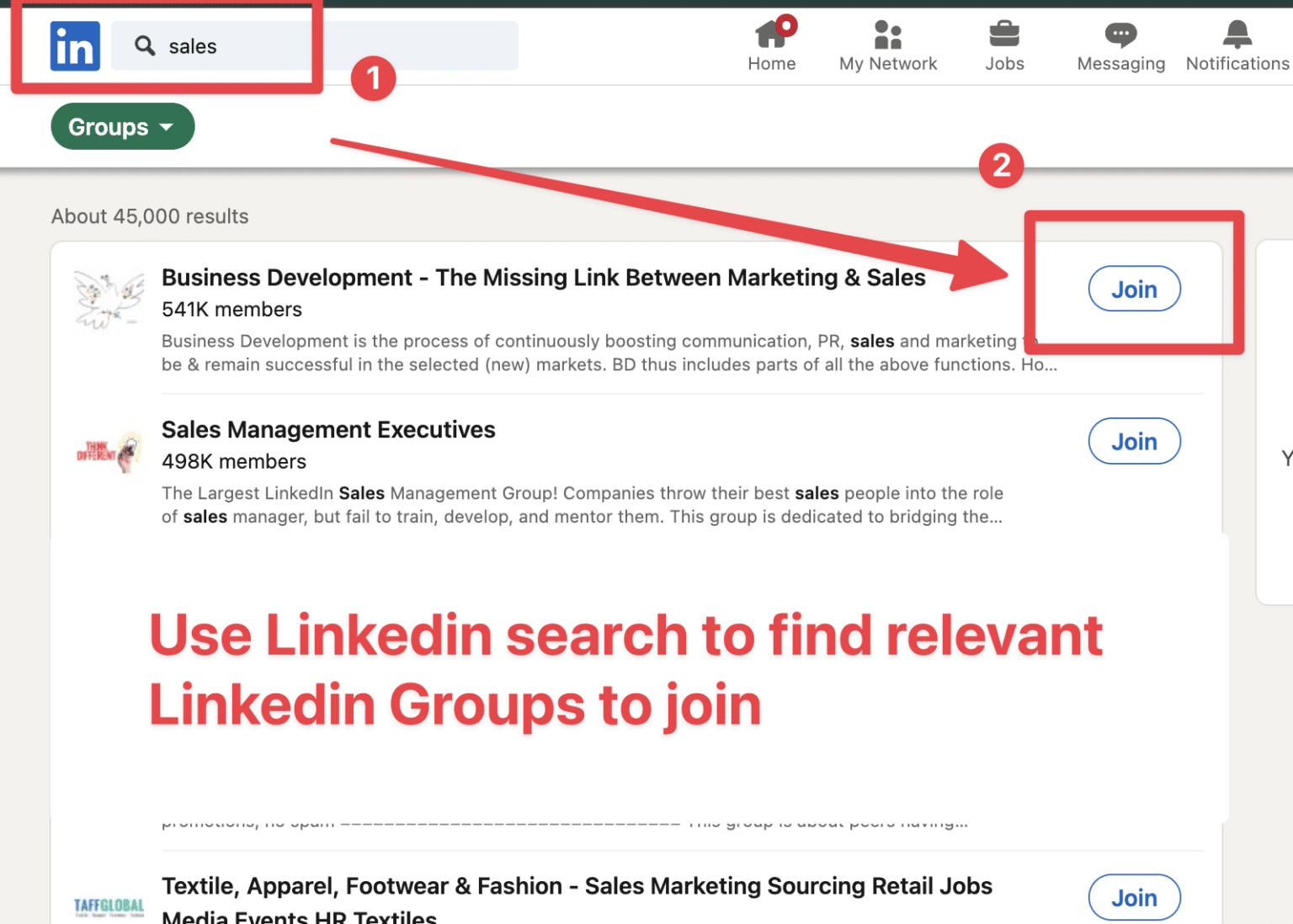Open the Home feed via the Home icon

click(771, 35)
